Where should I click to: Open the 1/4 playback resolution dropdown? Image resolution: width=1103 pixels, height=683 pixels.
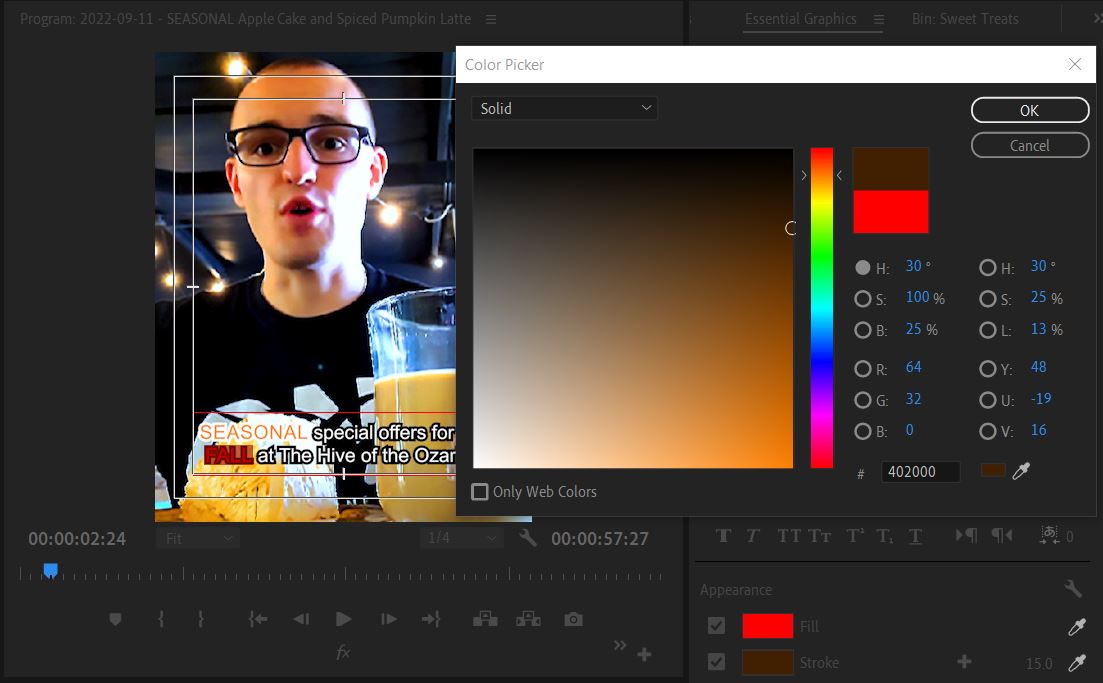point(461,538)
